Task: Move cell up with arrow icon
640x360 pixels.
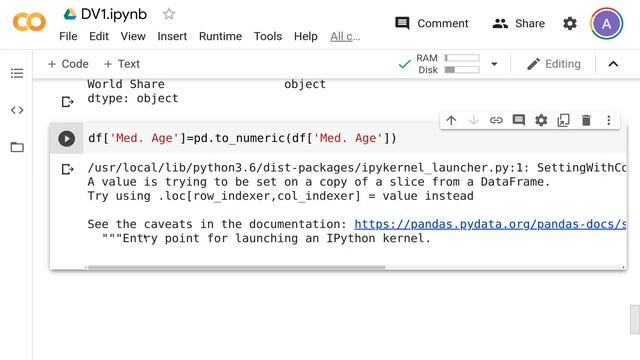Action: [x=451, y=120]
